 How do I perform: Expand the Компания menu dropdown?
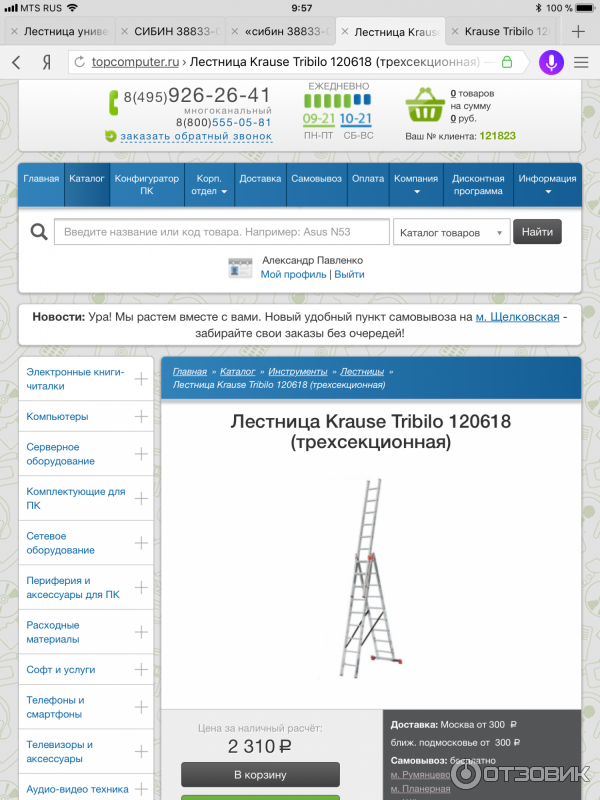pos(415,185)
